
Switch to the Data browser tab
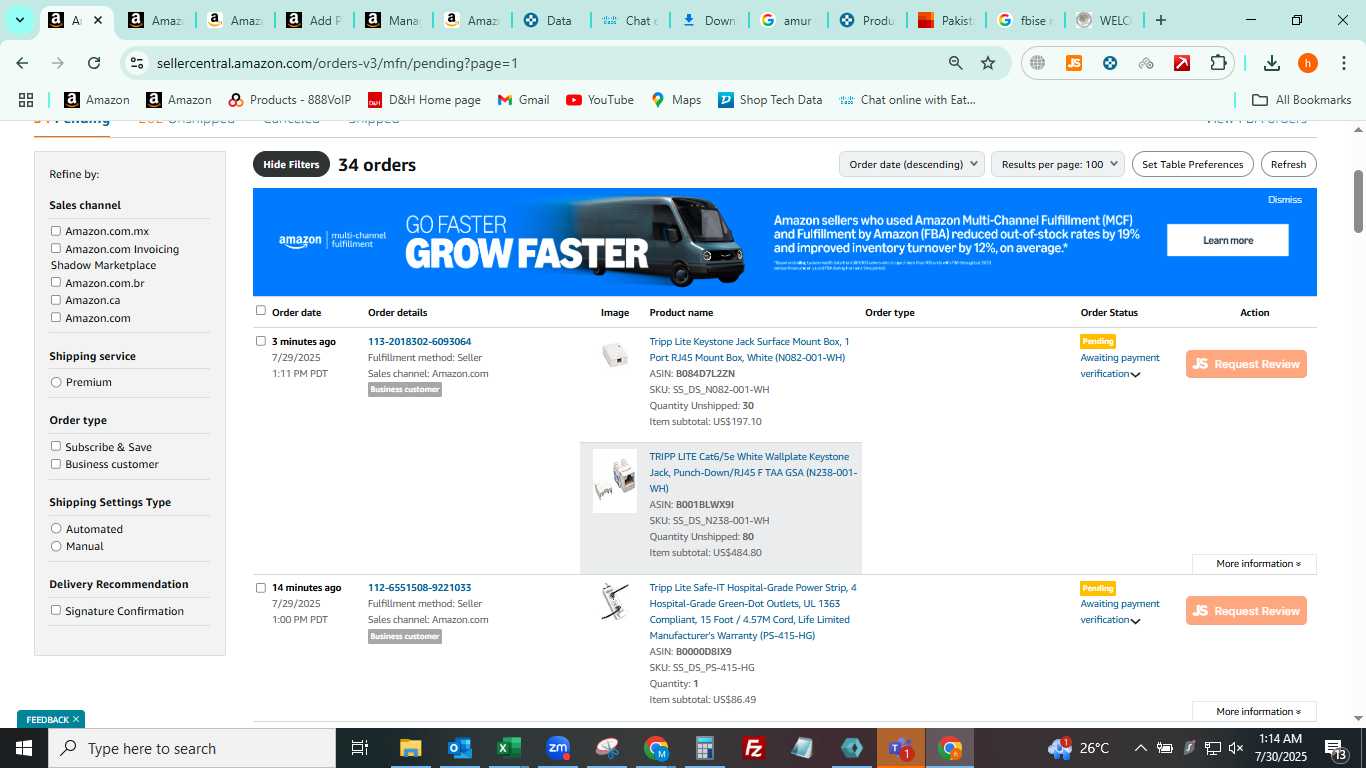[x=548, y=20]
